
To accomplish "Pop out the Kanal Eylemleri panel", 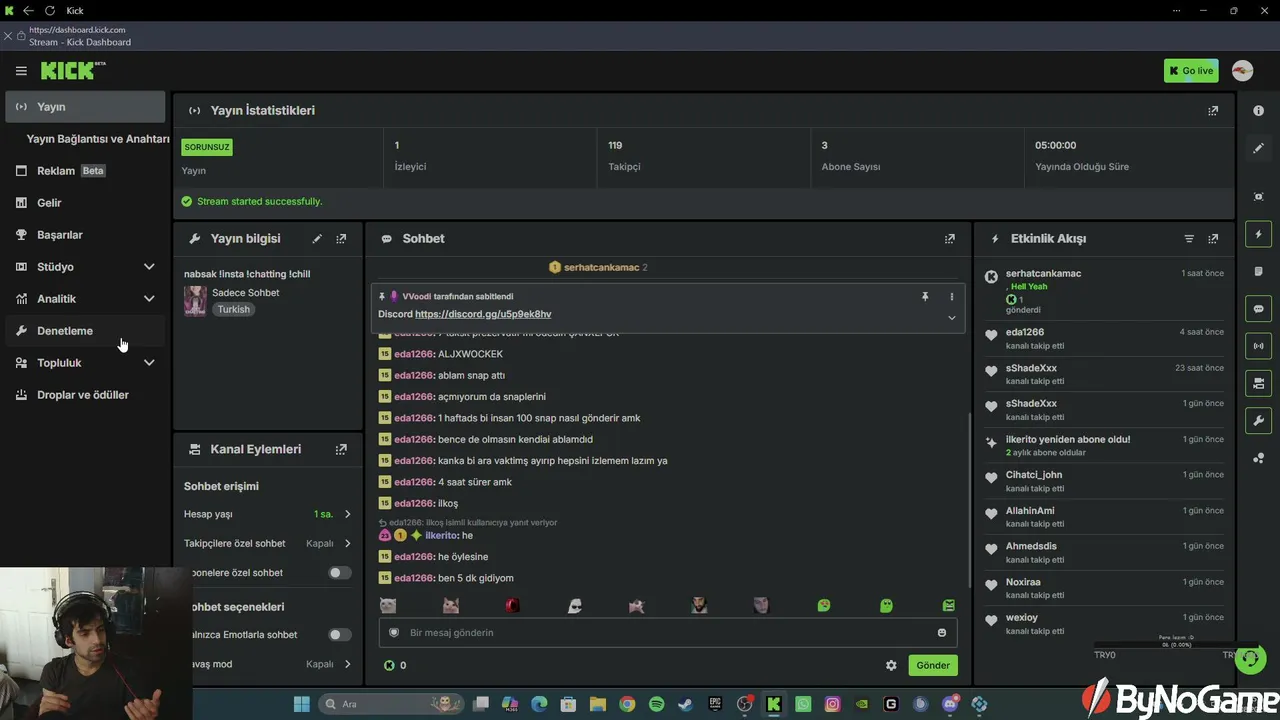I will pos(341,450).
